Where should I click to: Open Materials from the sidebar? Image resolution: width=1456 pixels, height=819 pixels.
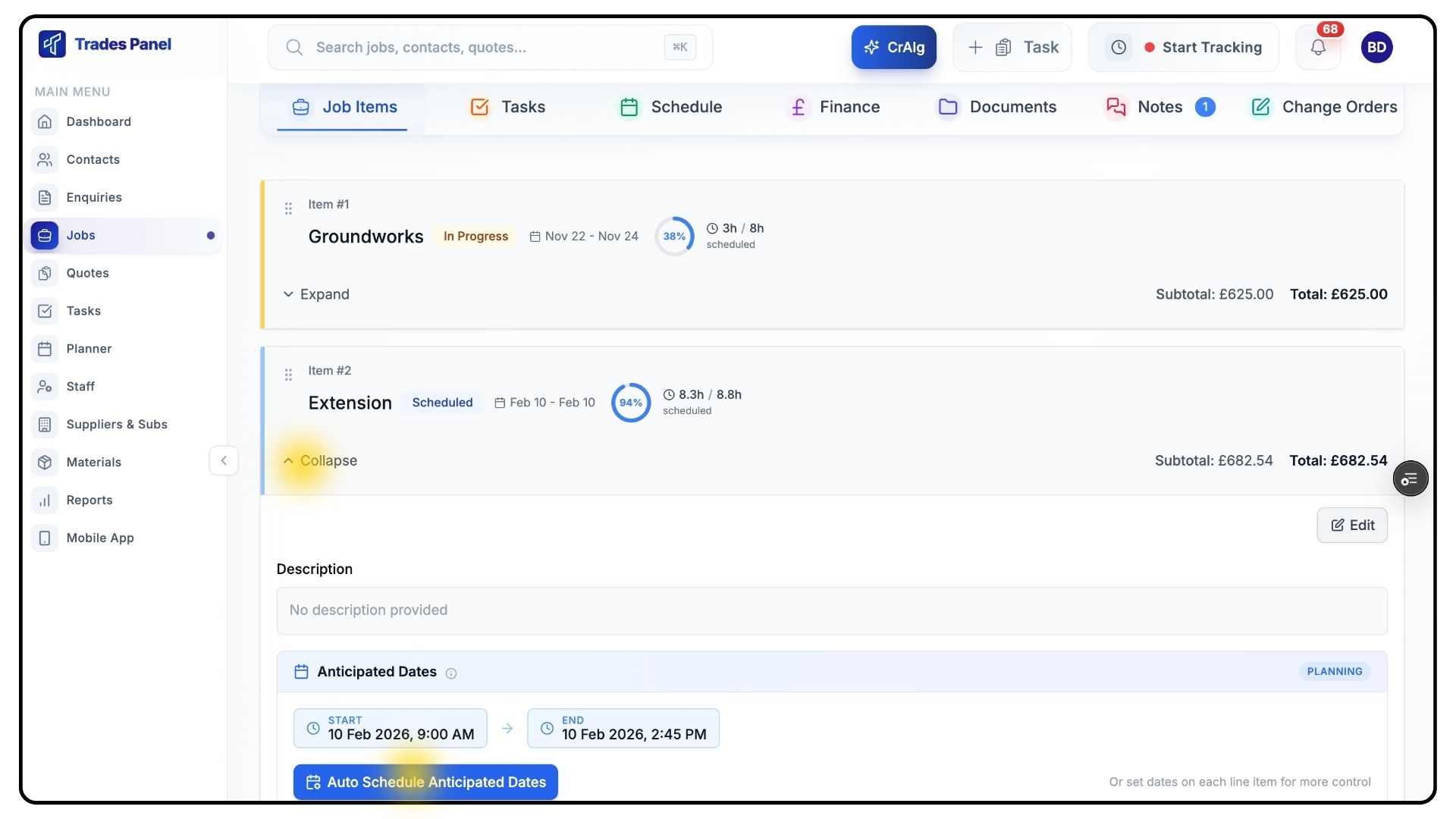[x=93, y=462]
